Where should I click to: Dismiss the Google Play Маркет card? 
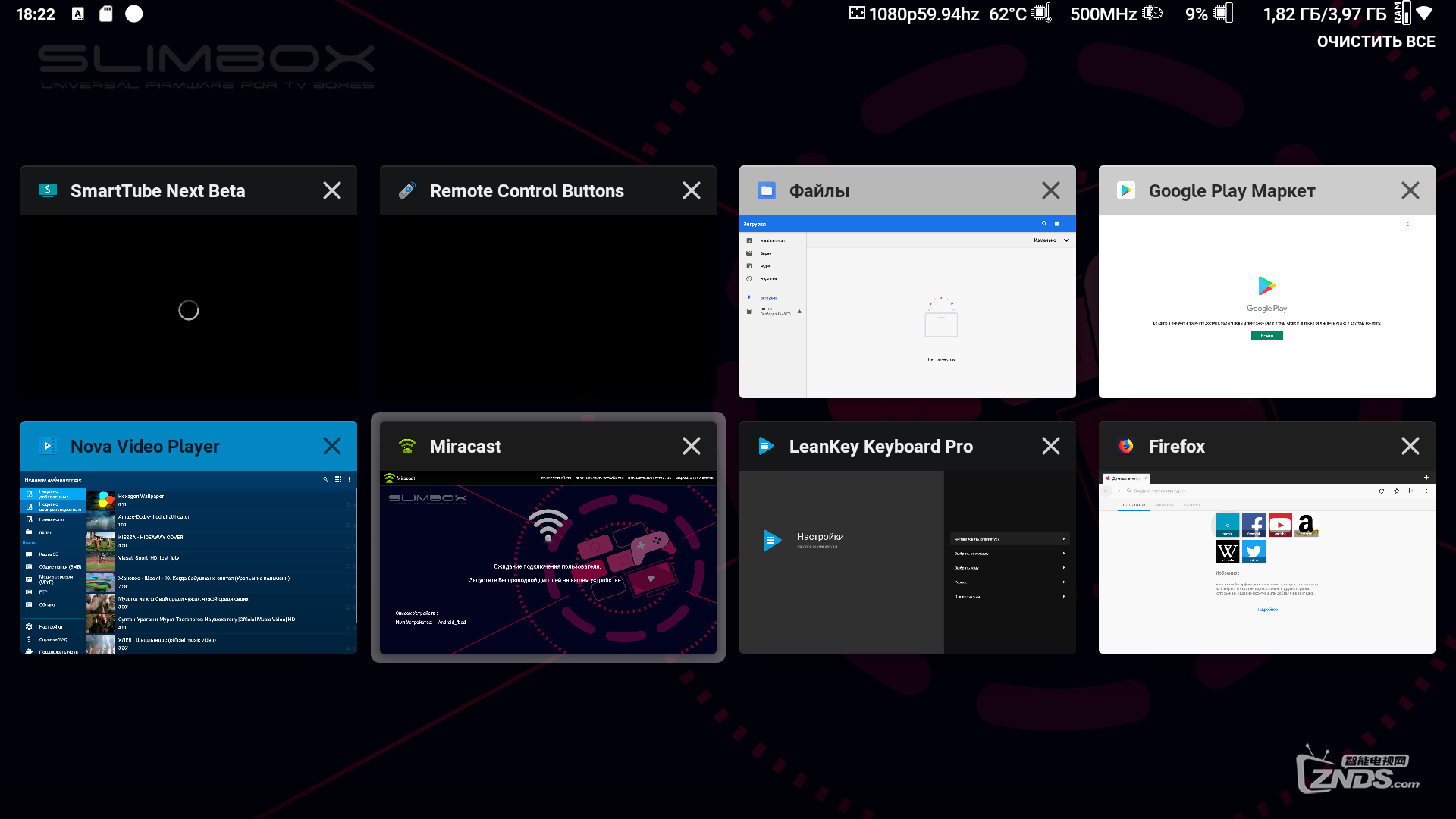tap(1410, 190)
